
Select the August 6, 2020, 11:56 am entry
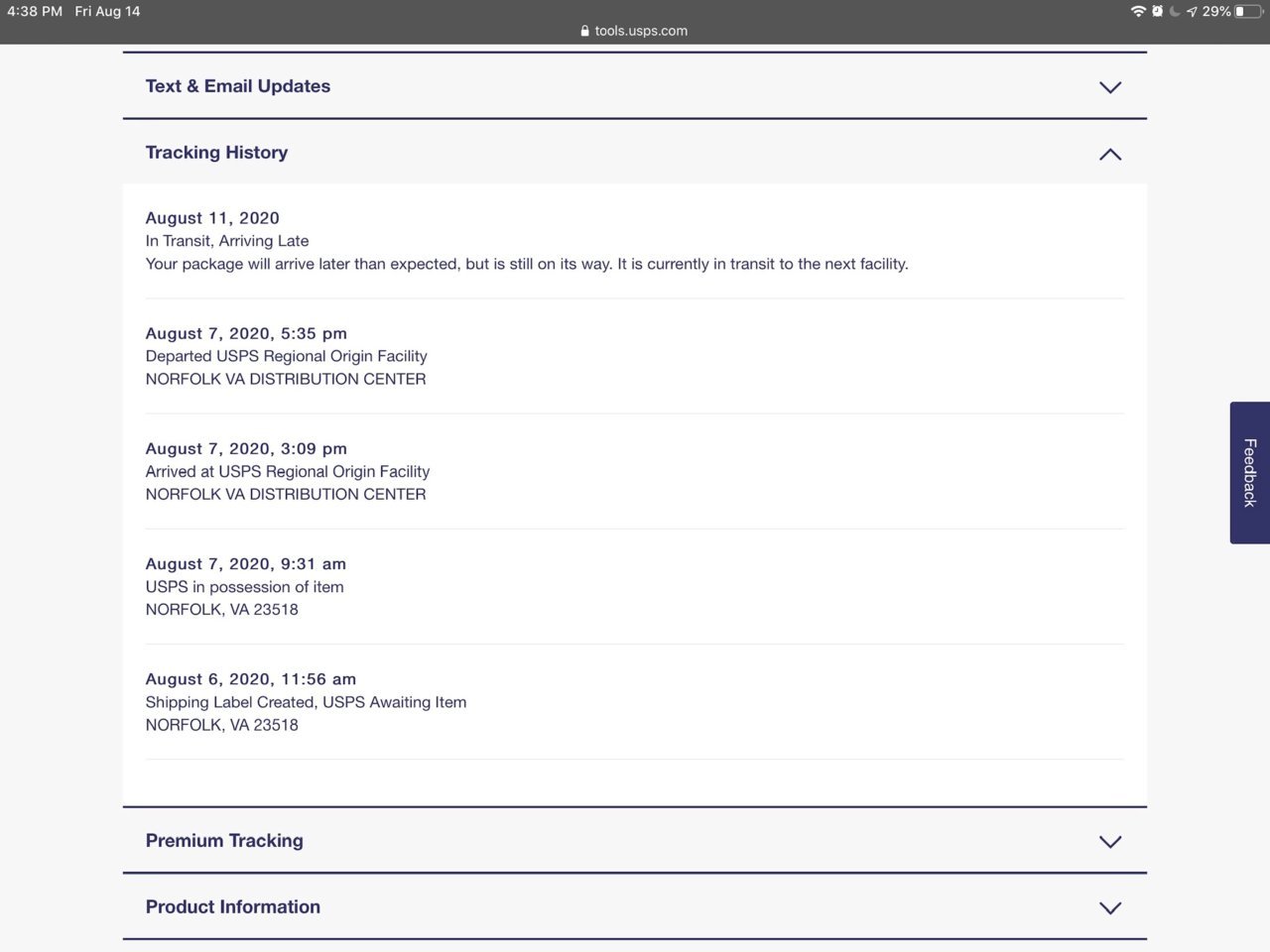tap(251, 678)
